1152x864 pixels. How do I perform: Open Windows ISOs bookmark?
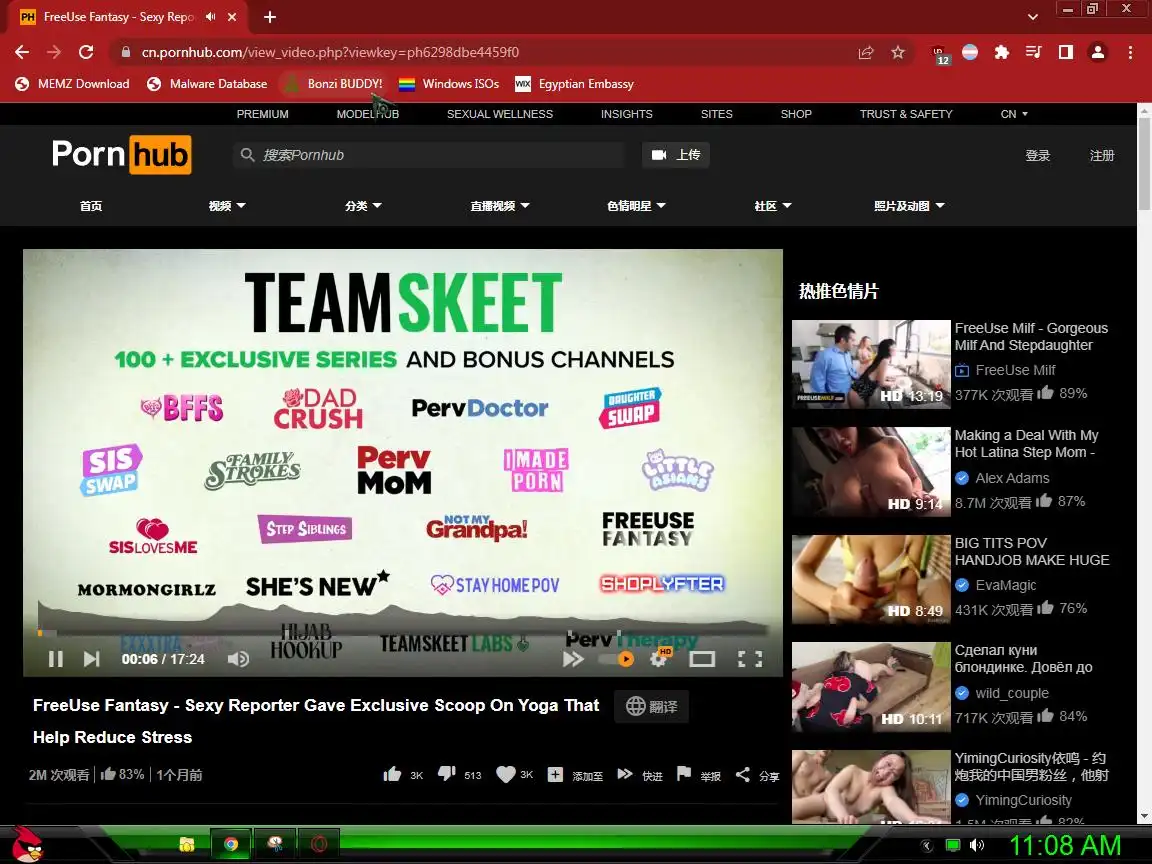pyautogui.click(x=449, y=84)
